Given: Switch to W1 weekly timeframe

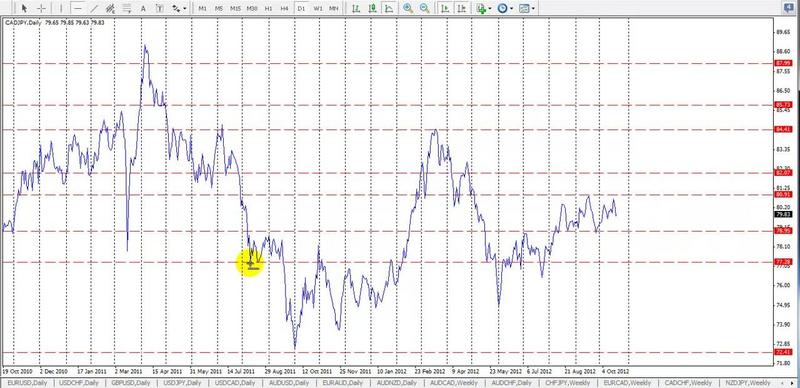Looking at the screenshot, I should pos(317,8).
